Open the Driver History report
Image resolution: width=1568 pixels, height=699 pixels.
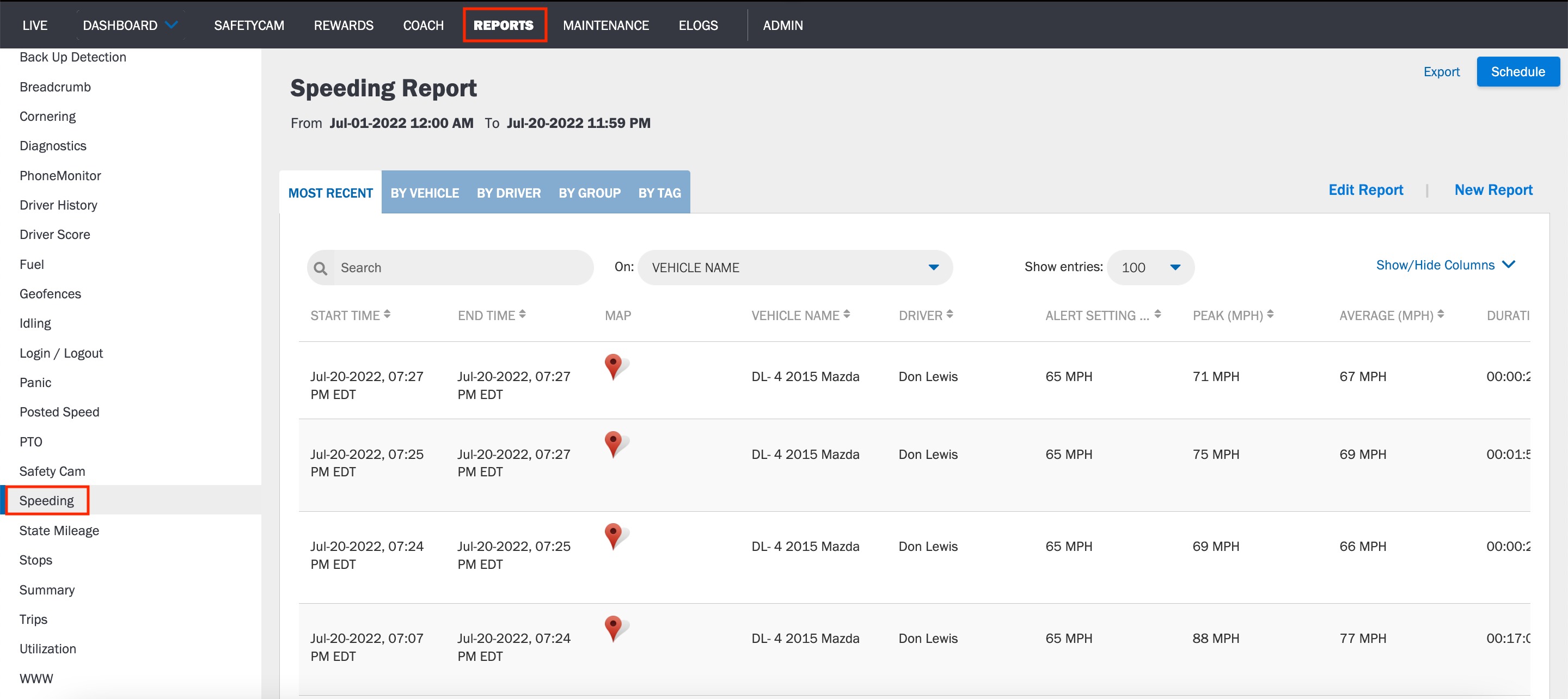pos(58,205)
